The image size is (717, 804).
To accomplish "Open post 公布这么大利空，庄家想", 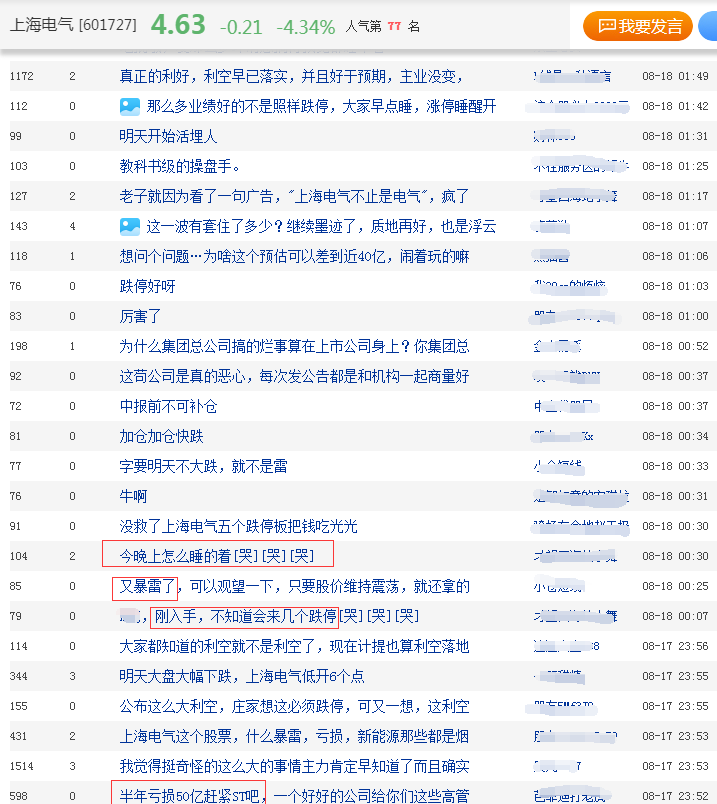I will pyautogui.click(x=294, y=707).
